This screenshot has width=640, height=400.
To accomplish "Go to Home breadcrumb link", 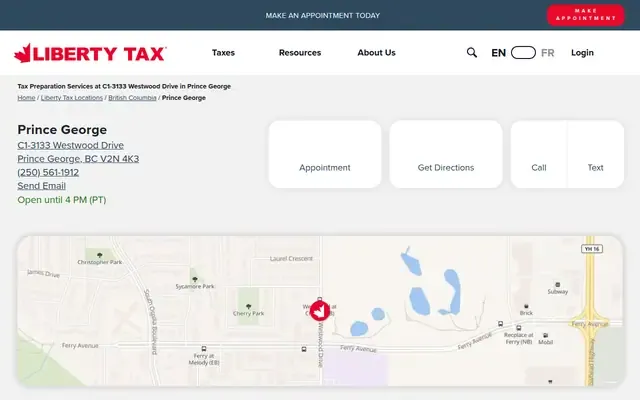I will (x=26, y=98).
